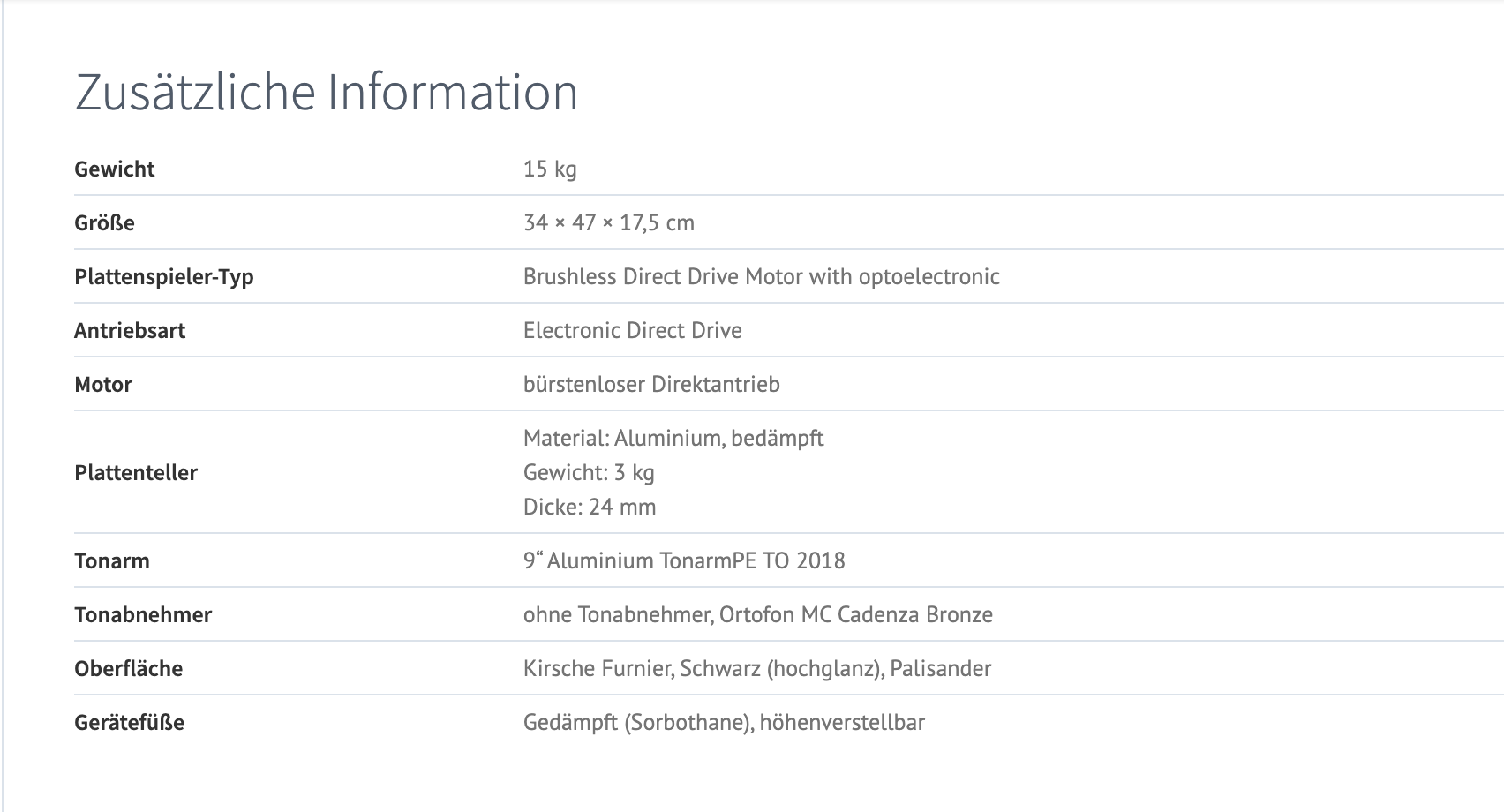Click the Antriebsart row label
The image size is (1504, 812).
130,331
